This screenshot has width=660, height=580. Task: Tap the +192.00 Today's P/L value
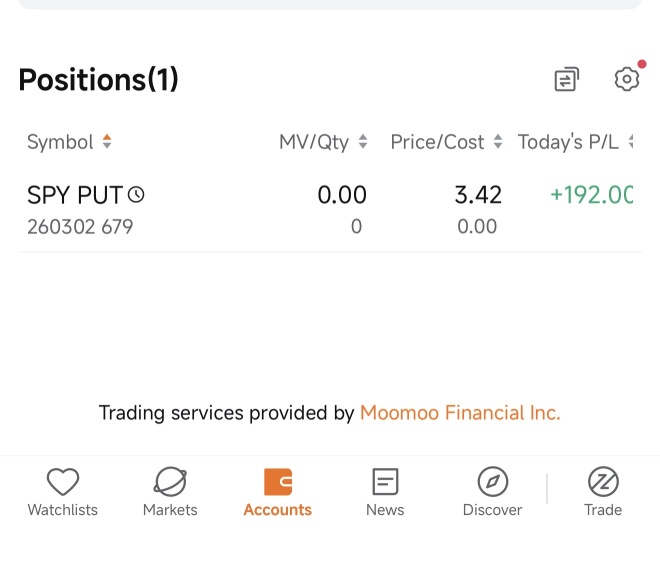591,195
